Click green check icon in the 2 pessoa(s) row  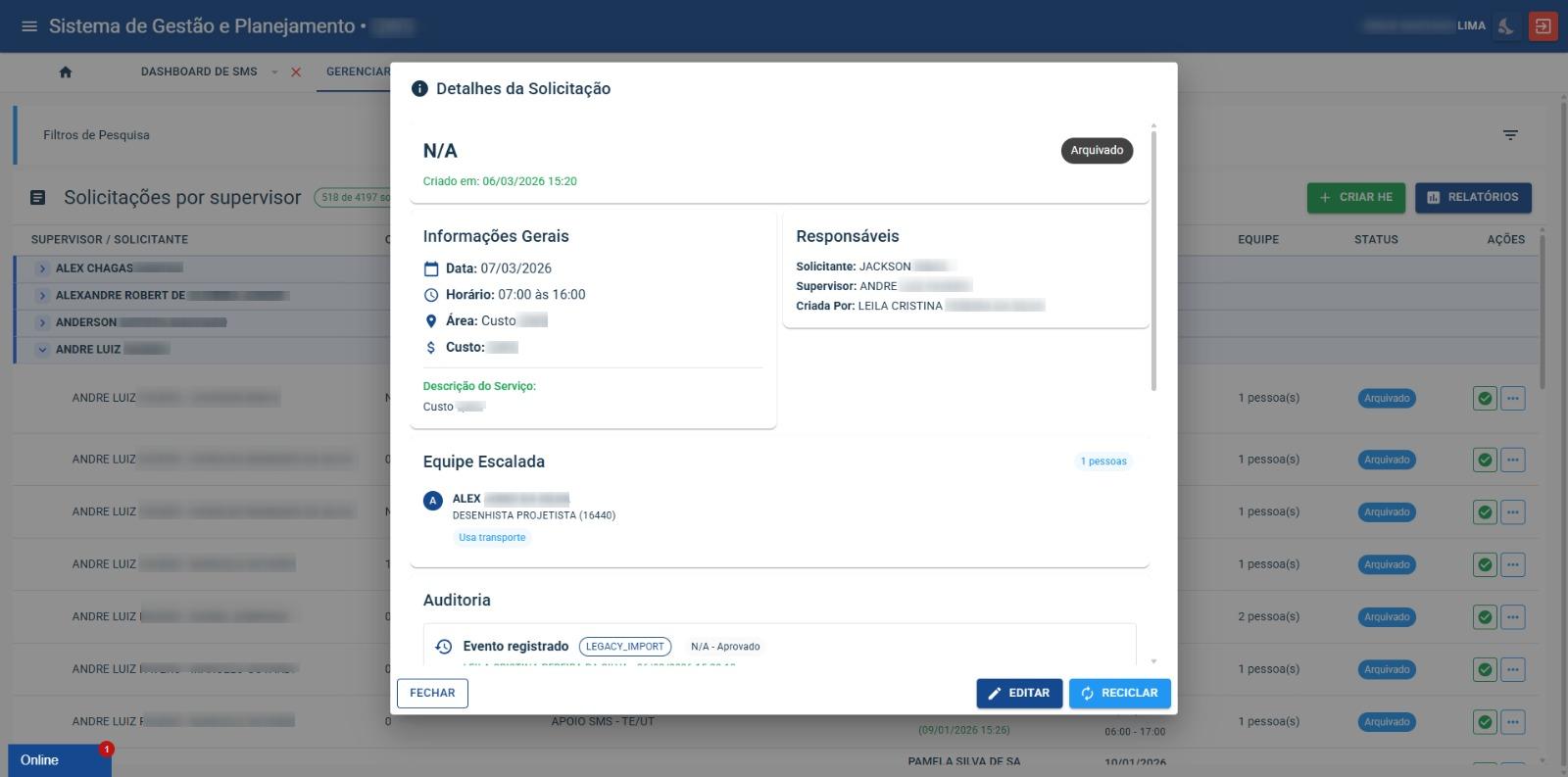click(1485, 617)
